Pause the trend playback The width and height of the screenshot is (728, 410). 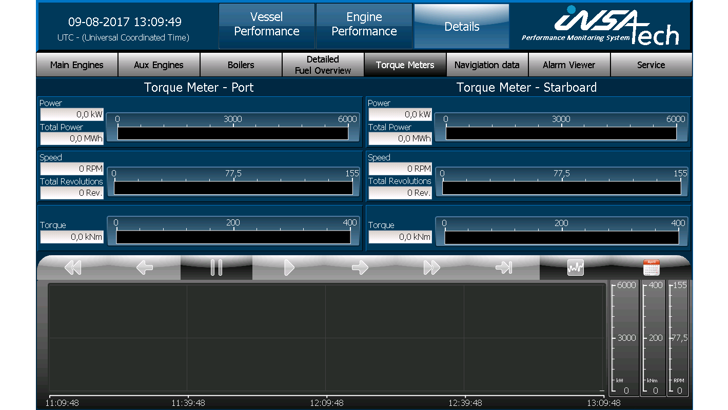tap(216, 268)
